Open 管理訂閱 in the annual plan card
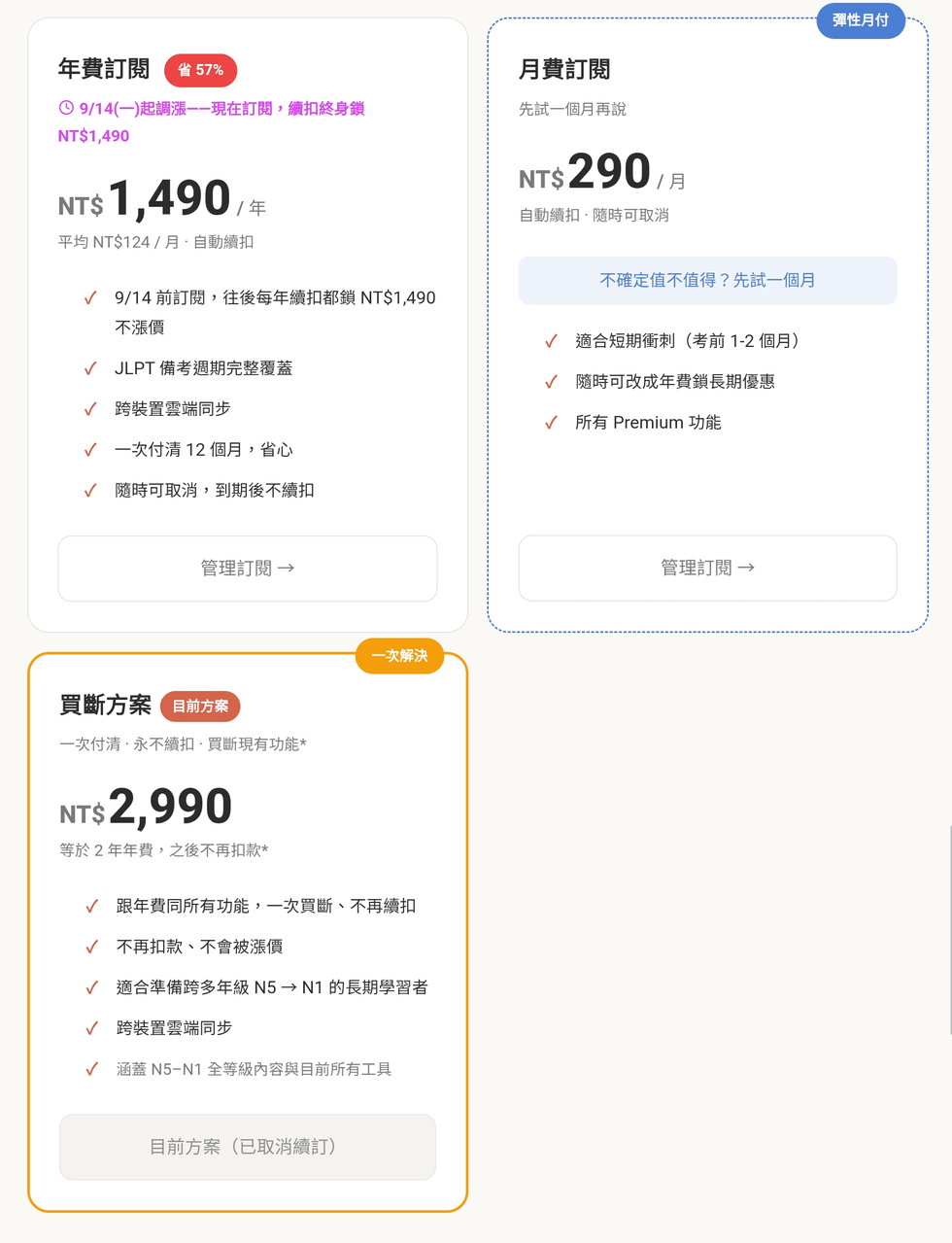This screenshot has width=952, height=1243. (x=248, y=569)
